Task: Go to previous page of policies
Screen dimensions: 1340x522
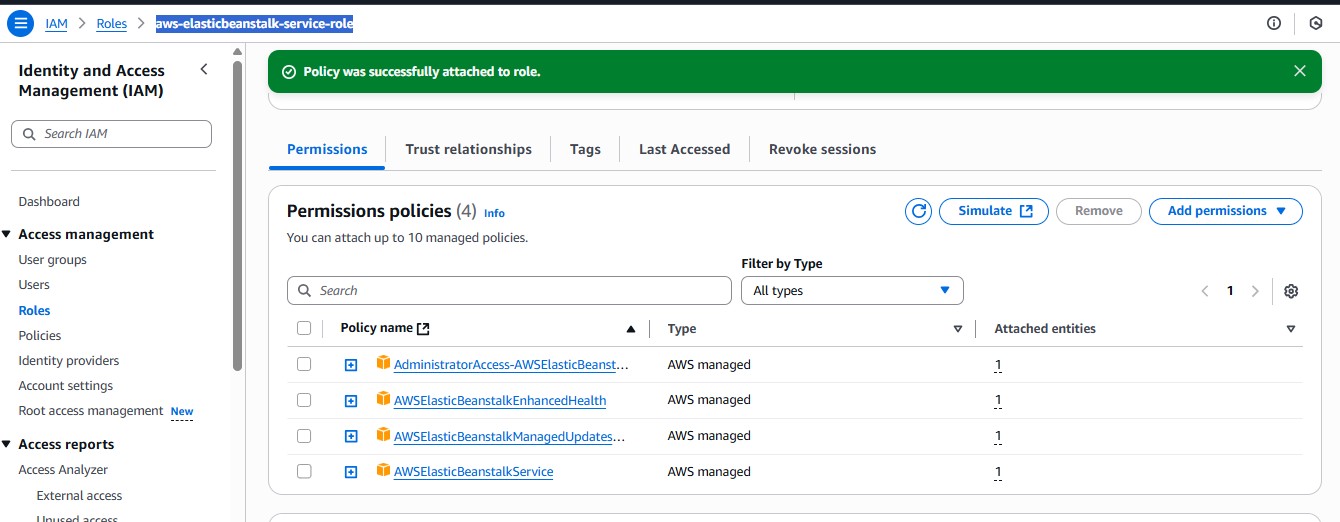Action: coord(1205,291)
